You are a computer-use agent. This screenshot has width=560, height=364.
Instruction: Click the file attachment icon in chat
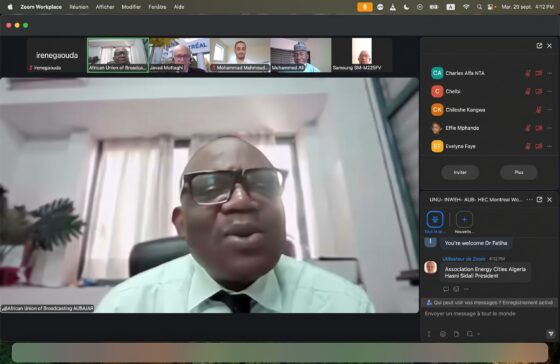click(456, 334)
